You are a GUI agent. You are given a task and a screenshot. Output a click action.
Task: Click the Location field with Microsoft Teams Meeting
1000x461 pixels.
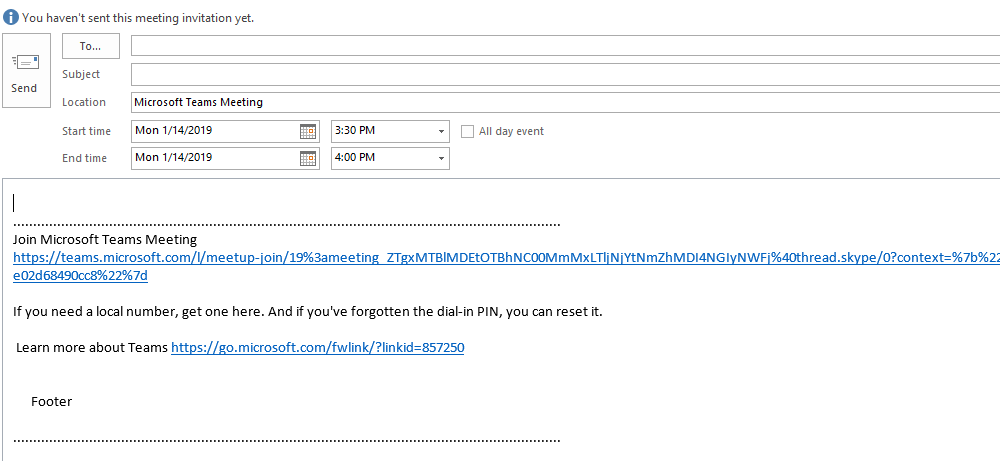tap(560, 102)
